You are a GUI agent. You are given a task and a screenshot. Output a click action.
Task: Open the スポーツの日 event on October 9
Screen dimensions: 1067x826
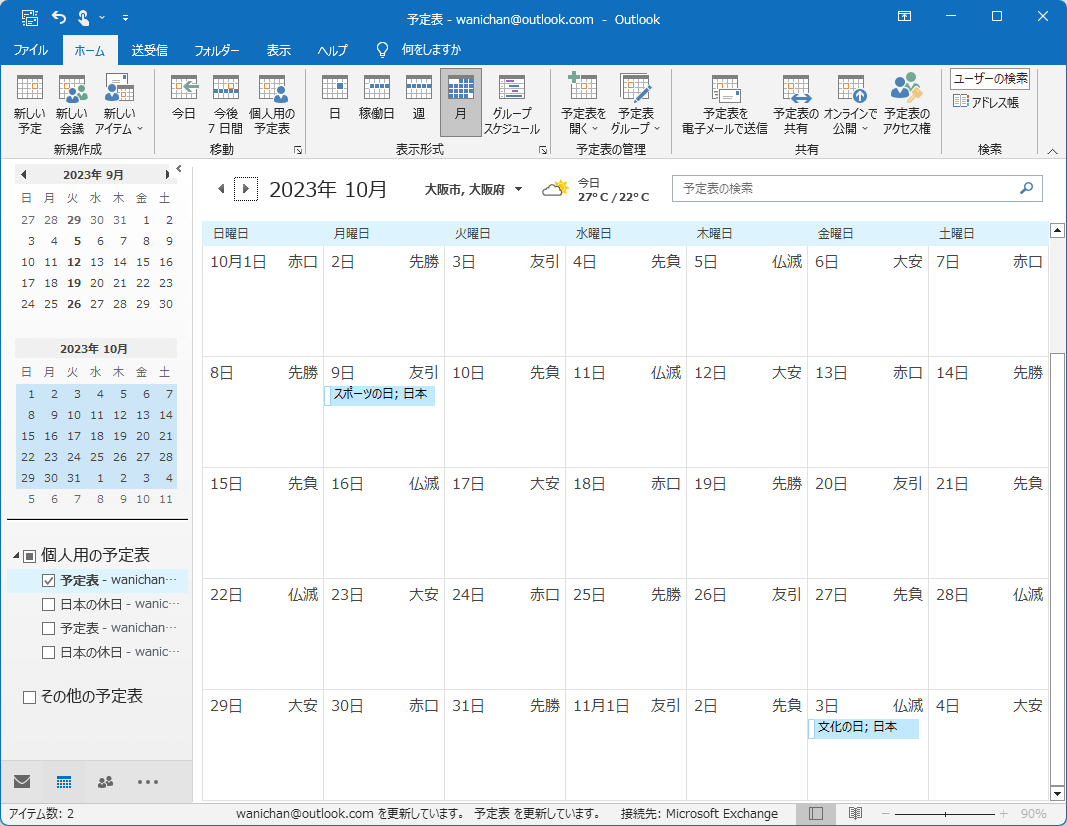[x=380, y=395]
